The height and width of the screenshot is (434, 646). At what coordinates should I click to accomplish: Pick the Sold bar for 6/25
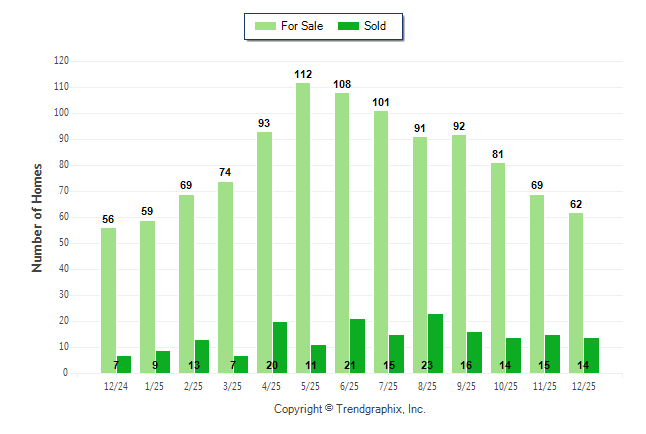(x=357, y=345)
